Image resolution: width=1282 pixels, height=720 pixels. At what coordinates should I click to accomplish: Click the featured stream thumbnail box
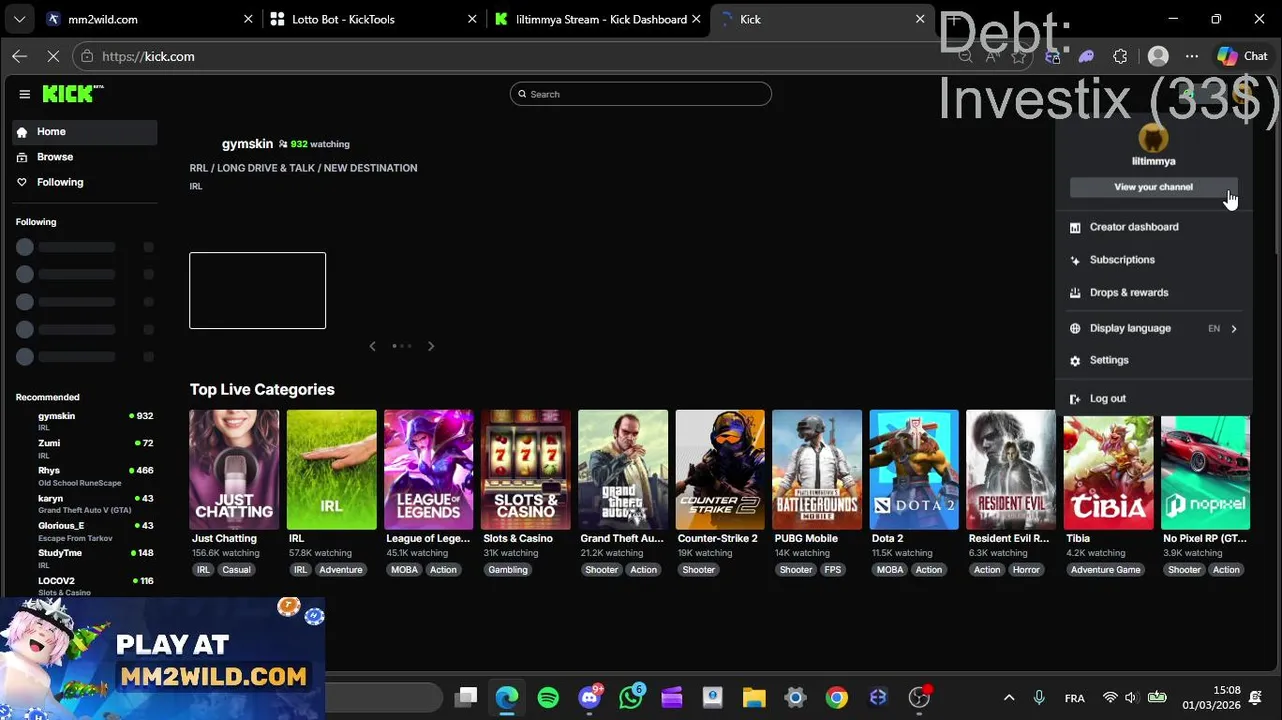tap(257, 290)
